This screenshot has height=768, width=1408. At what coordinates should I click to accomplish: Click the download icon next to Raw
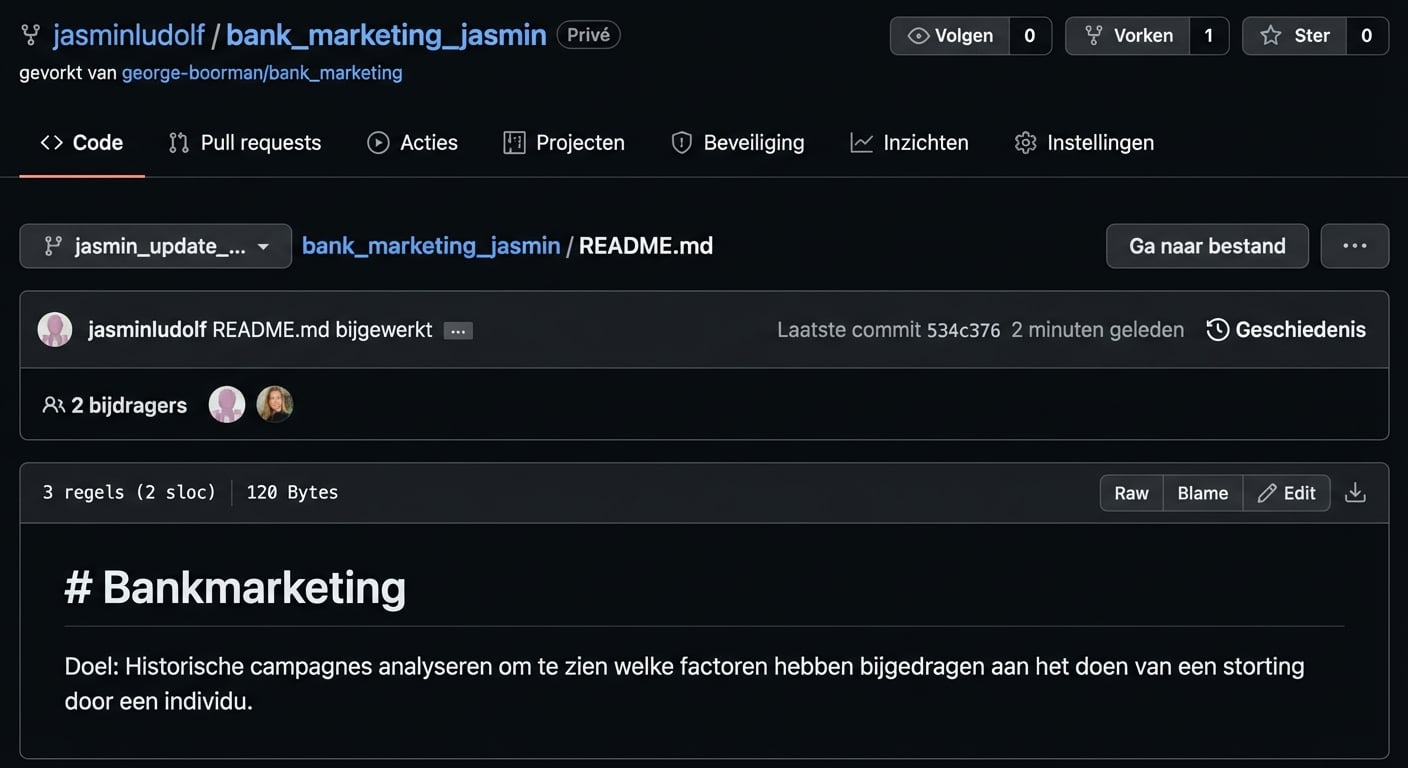click(1355, 492)
